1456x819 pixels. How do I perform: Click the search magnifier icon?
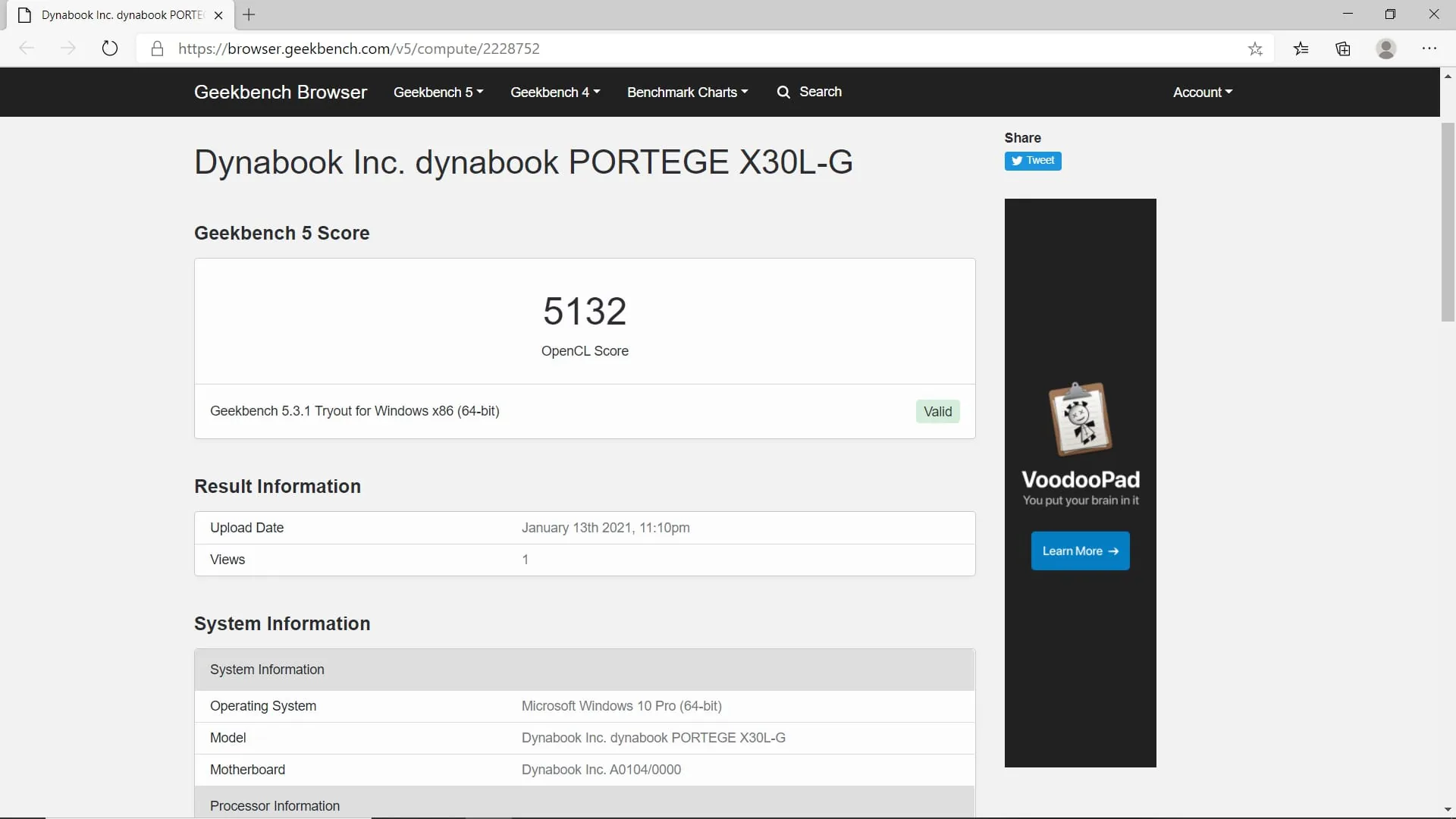pos(783,92)
